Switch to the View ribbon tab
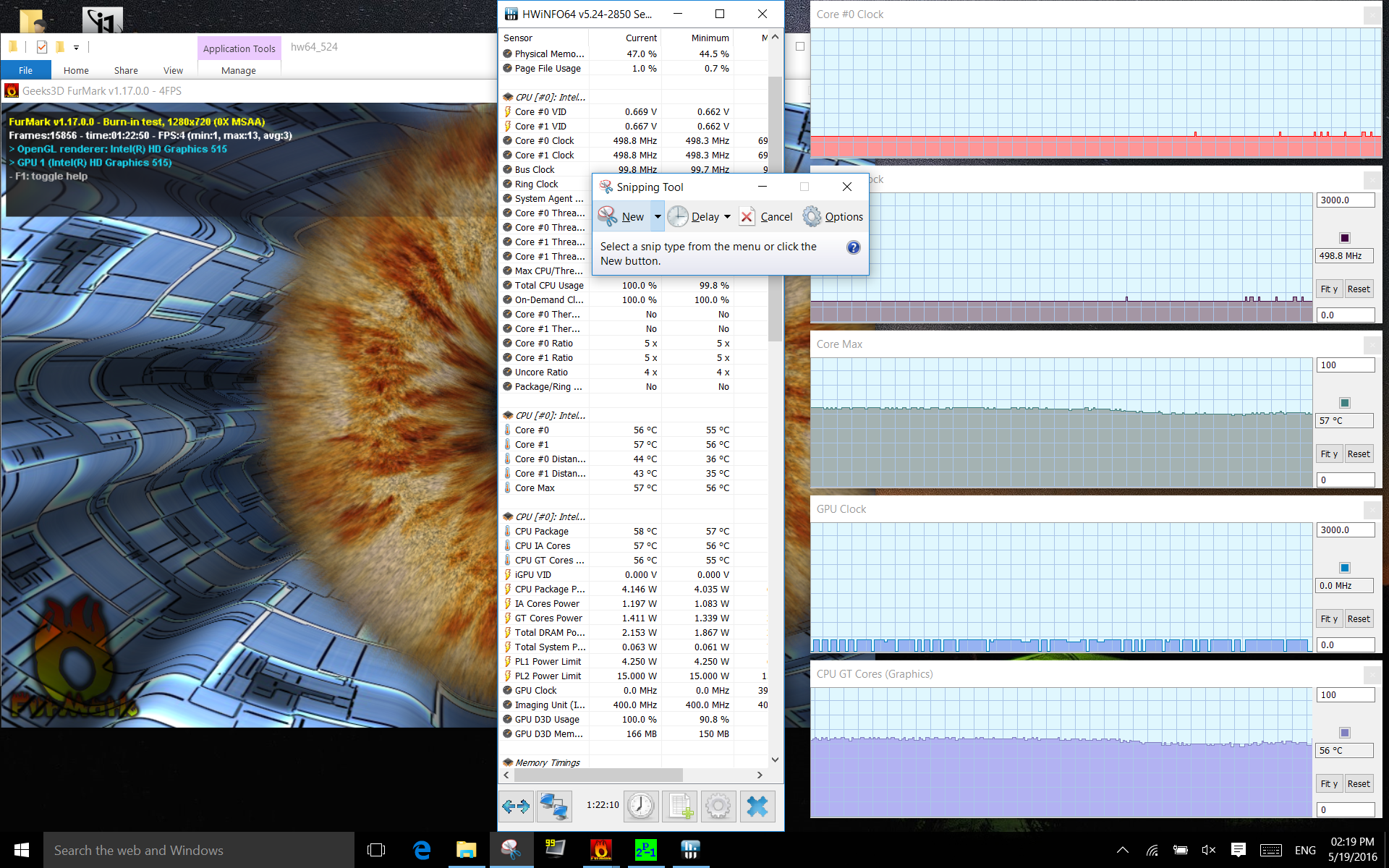 pos(173,70)
